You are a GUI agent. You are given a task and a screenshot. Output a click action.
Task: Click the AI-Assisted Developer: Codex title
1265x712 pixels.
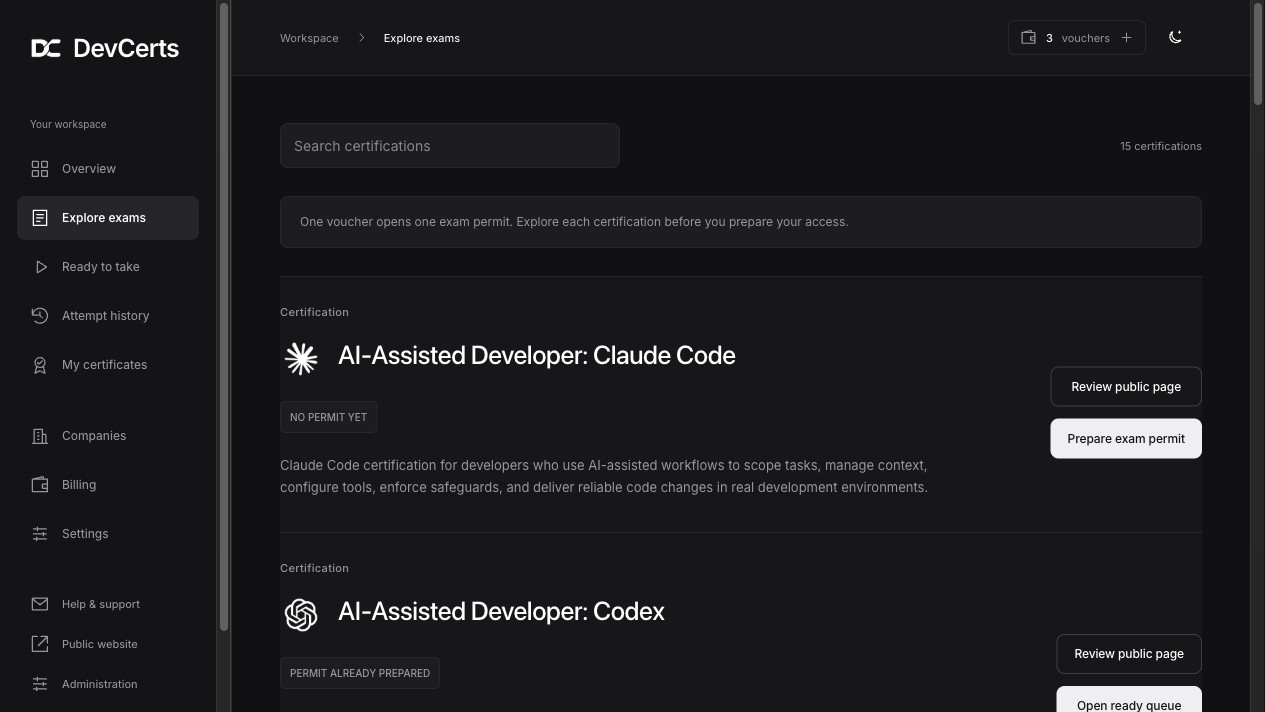point(501,612)
